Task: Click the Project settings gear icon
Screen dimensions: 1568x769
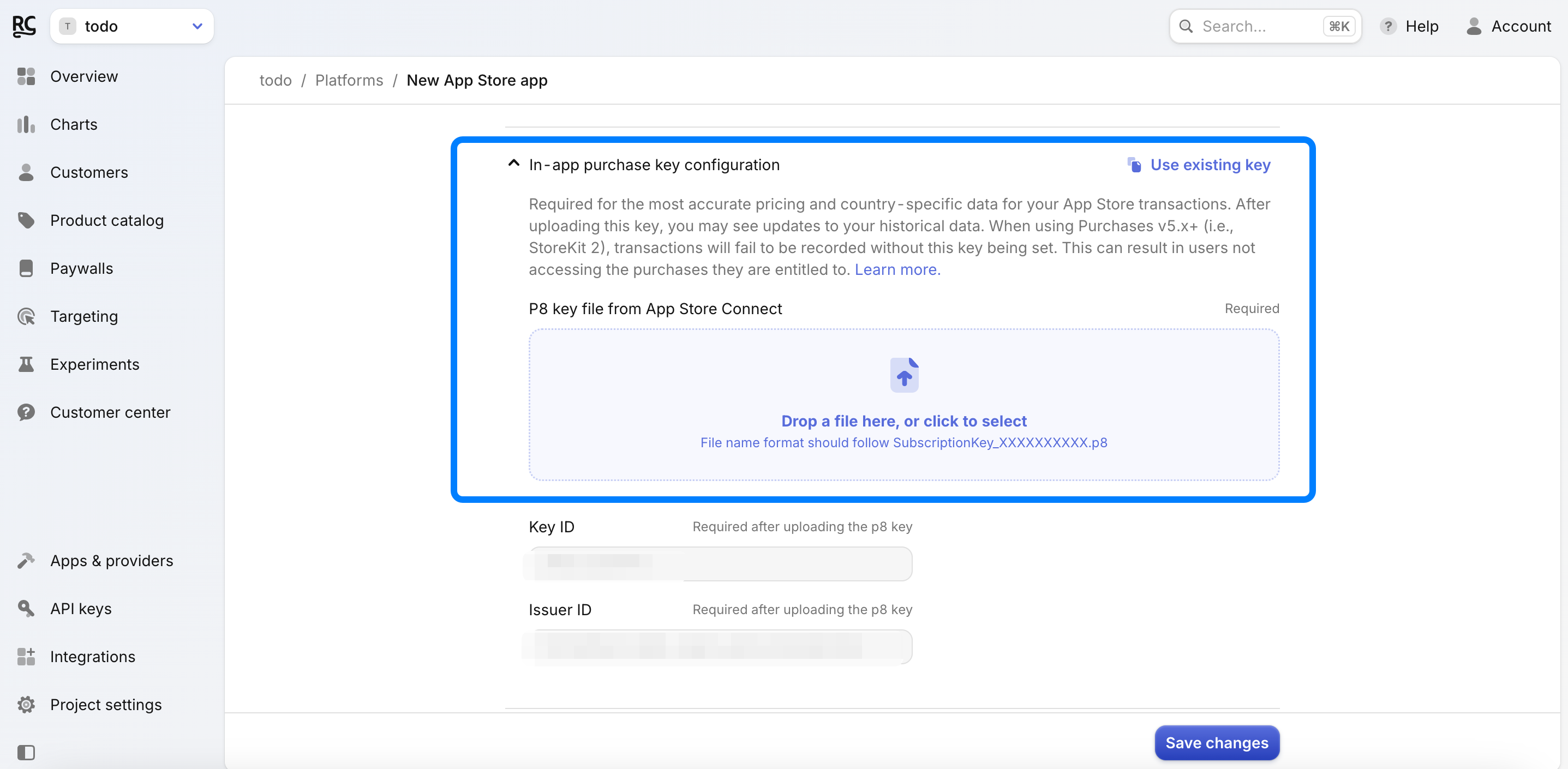Action: [26, 705]
